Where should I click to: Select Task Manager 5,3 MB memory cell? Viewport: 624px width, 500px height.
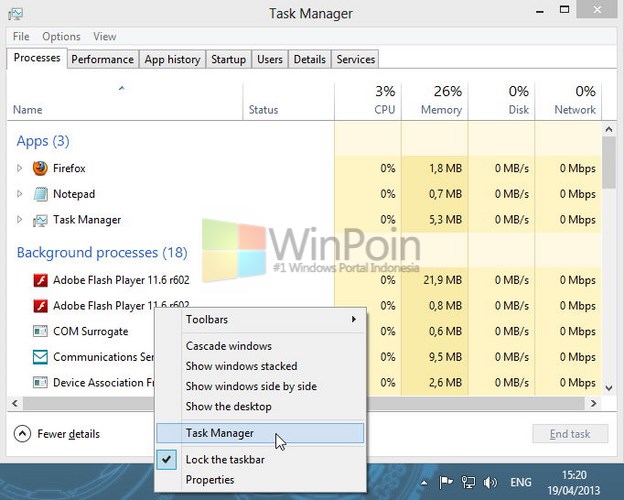pos(435,220)
